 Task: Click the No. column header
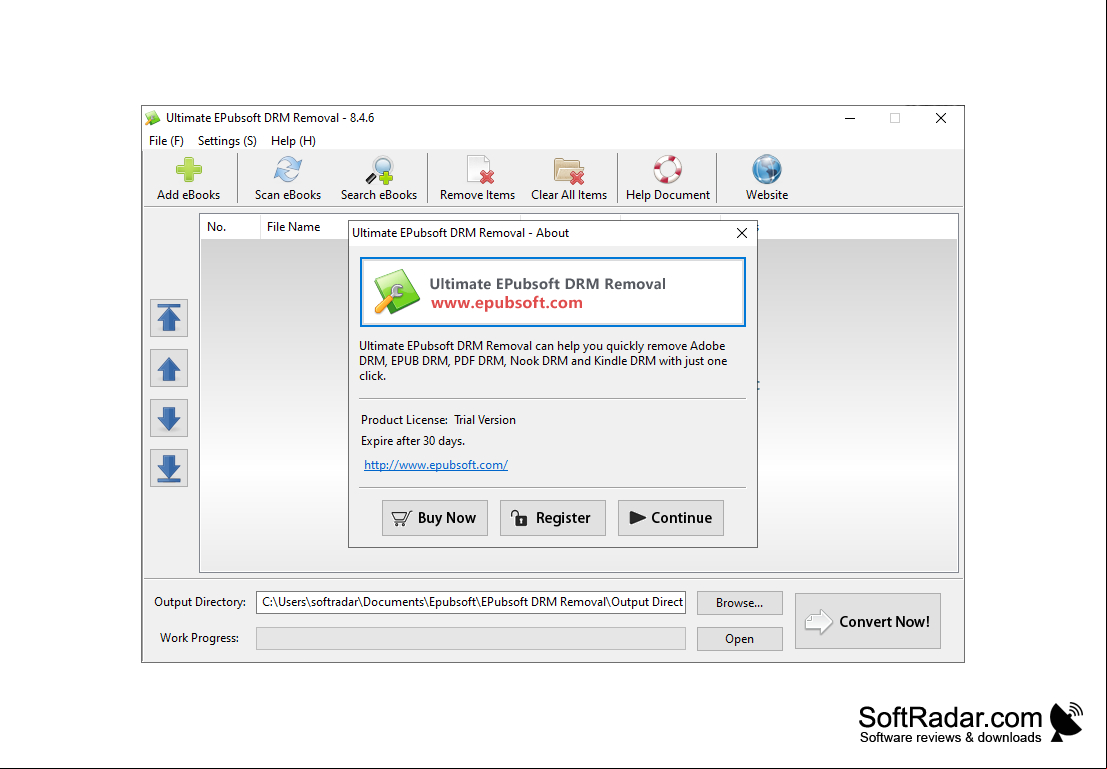[x=230, y=227]
